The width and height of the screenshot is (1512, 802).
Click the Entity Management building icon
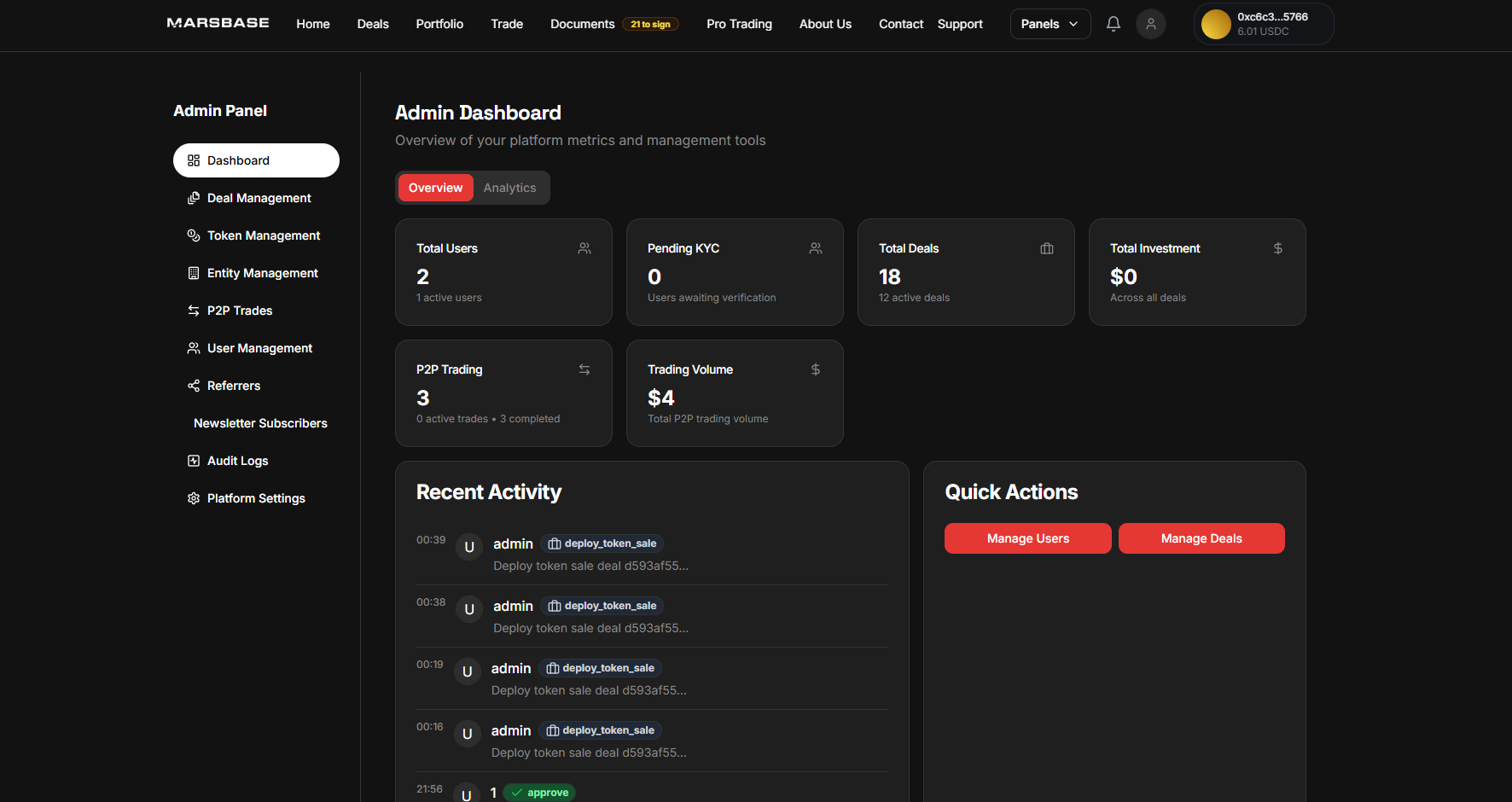[x=194, y=273]
